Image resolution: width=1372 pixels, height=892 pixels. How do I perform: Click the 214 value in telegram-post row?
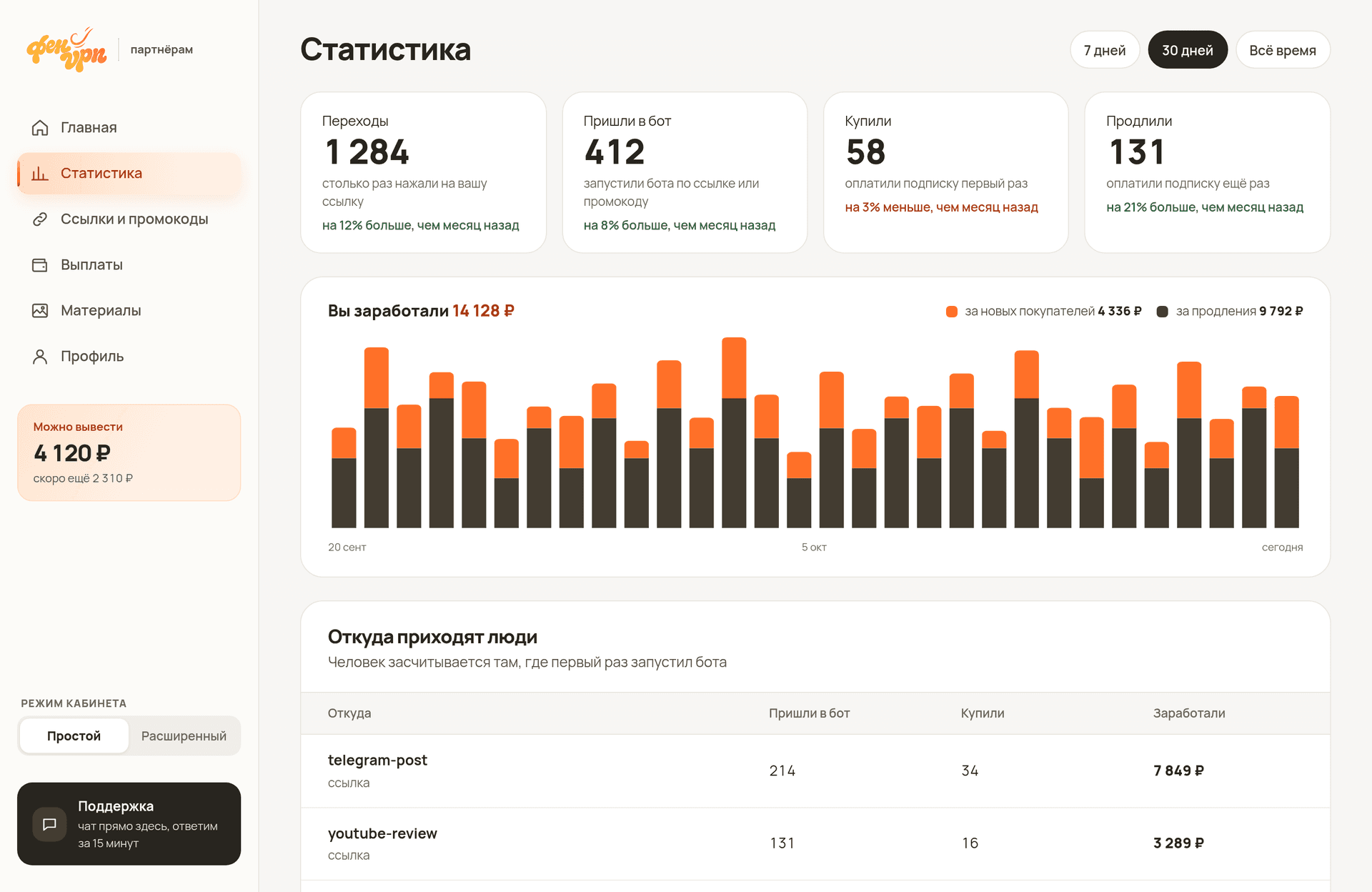click(782, 771)
